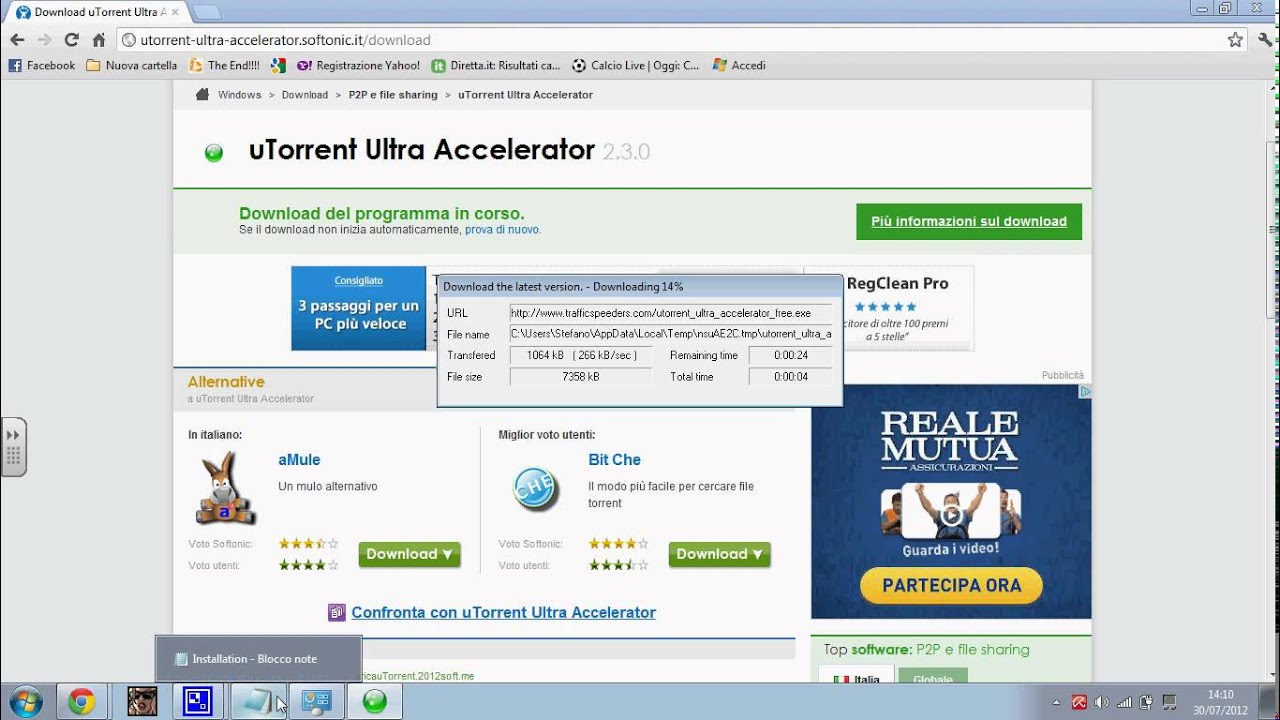Go to the browser home page
1280x720 pixels.
[x=98, y=40]
